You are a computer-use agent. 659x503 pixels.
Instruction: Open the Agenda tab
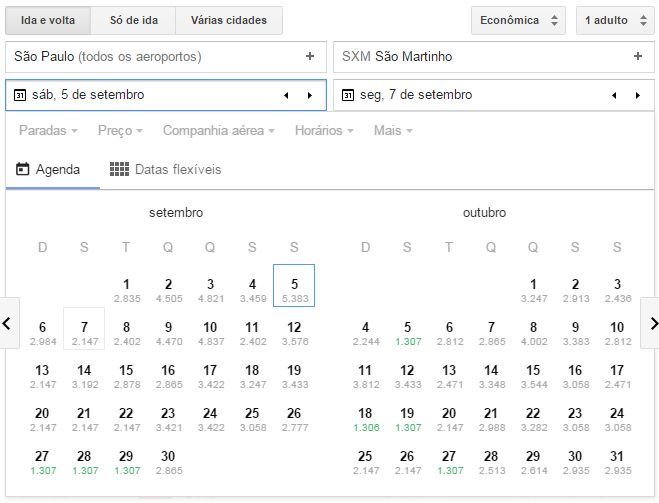click(x=48, y=169)
